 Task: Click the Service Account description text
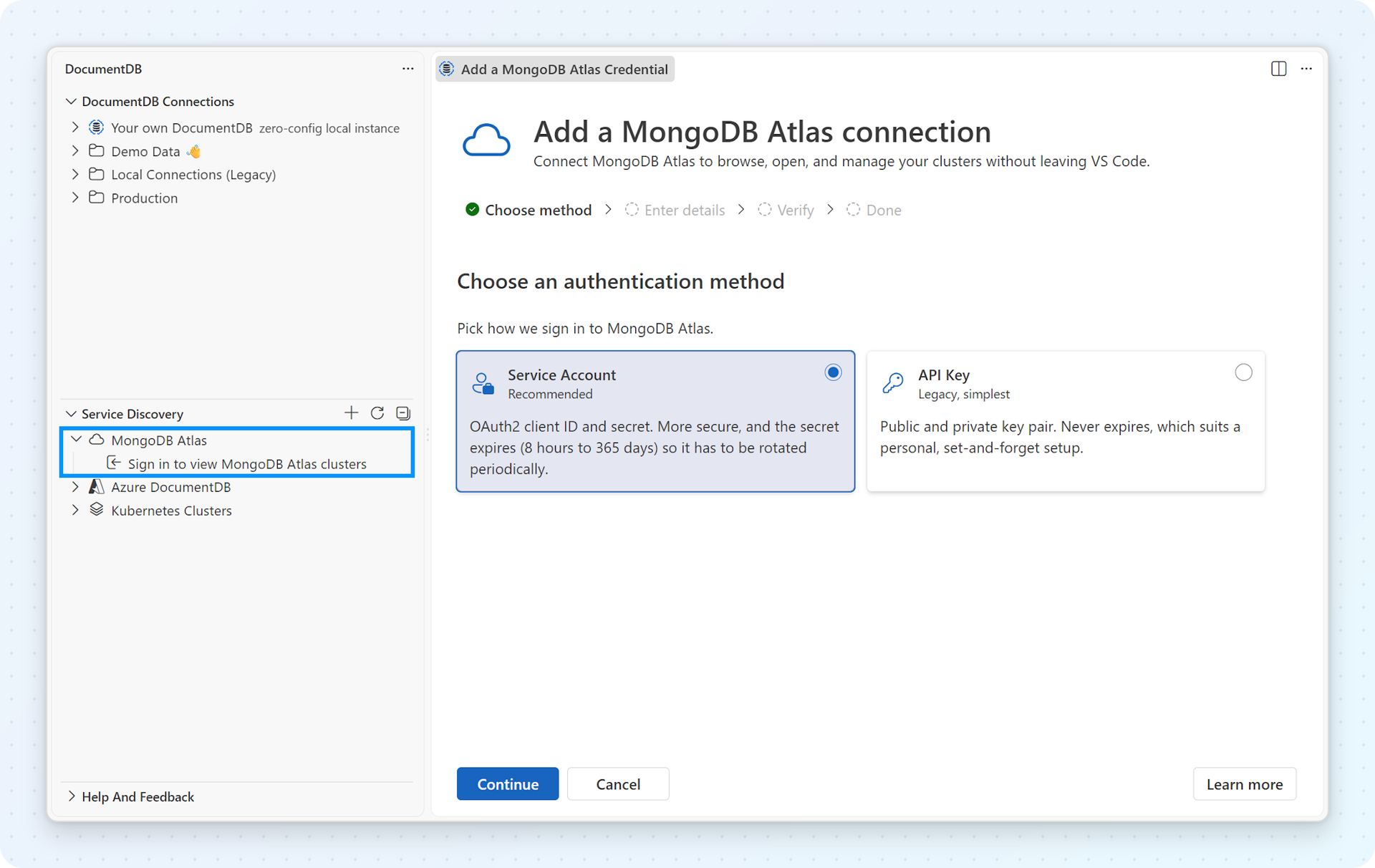pos(655,448)
